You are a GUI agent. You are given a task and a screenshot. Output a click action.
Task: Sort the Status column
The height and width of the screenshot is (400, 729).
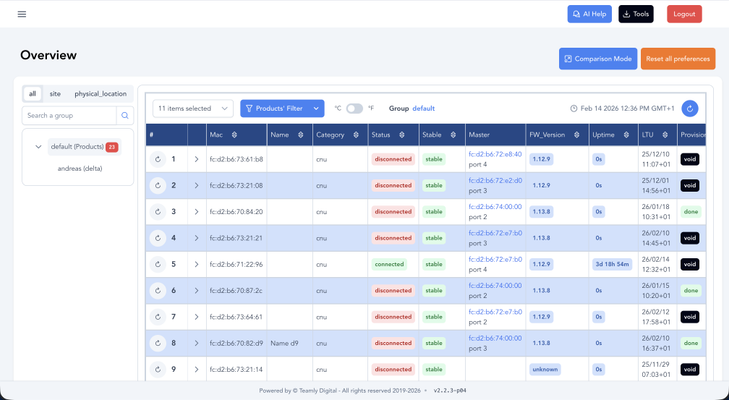(x=402, y=135)
